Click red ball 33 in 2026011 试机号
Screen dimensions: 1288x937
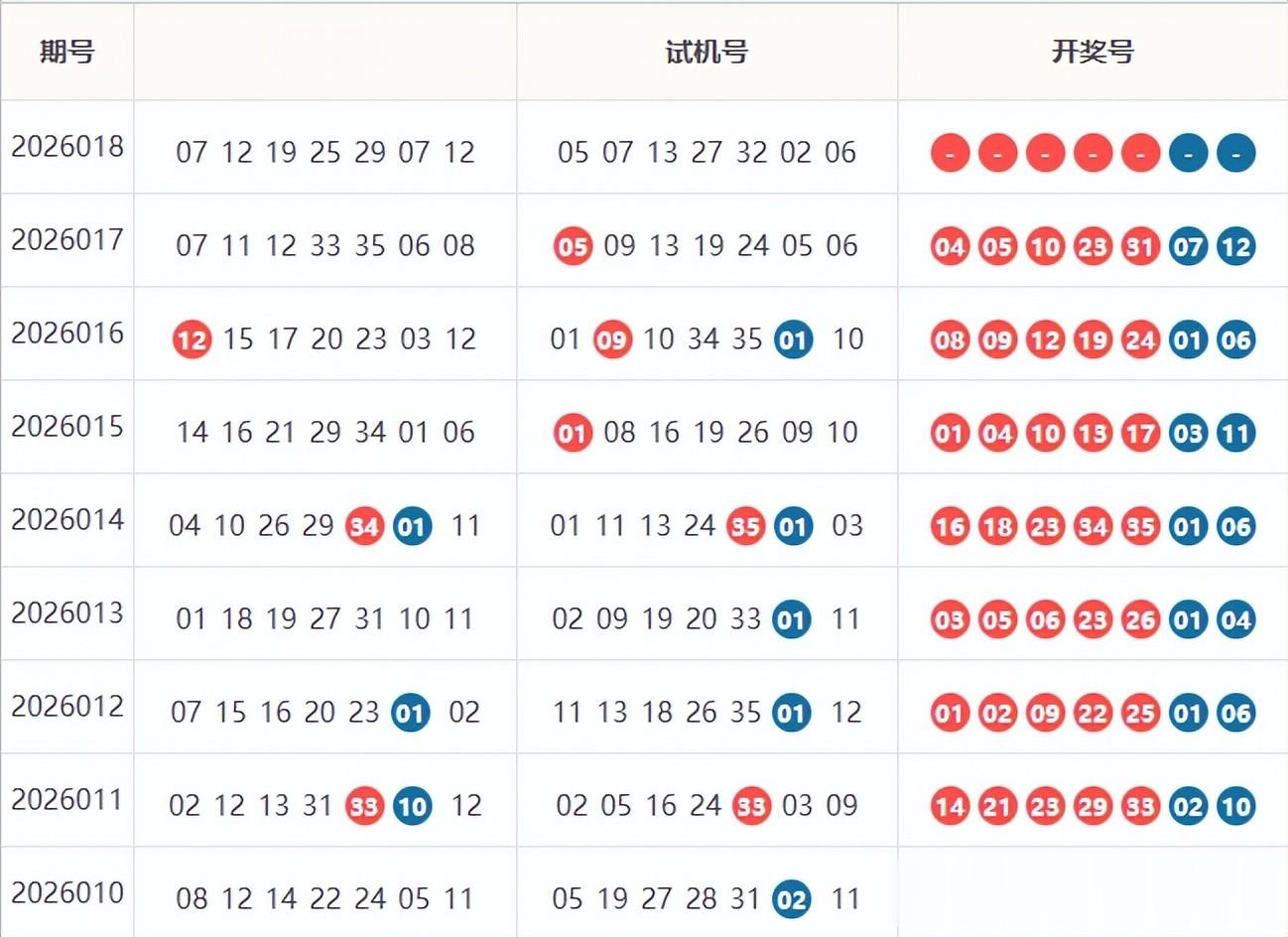coord(751,806)
